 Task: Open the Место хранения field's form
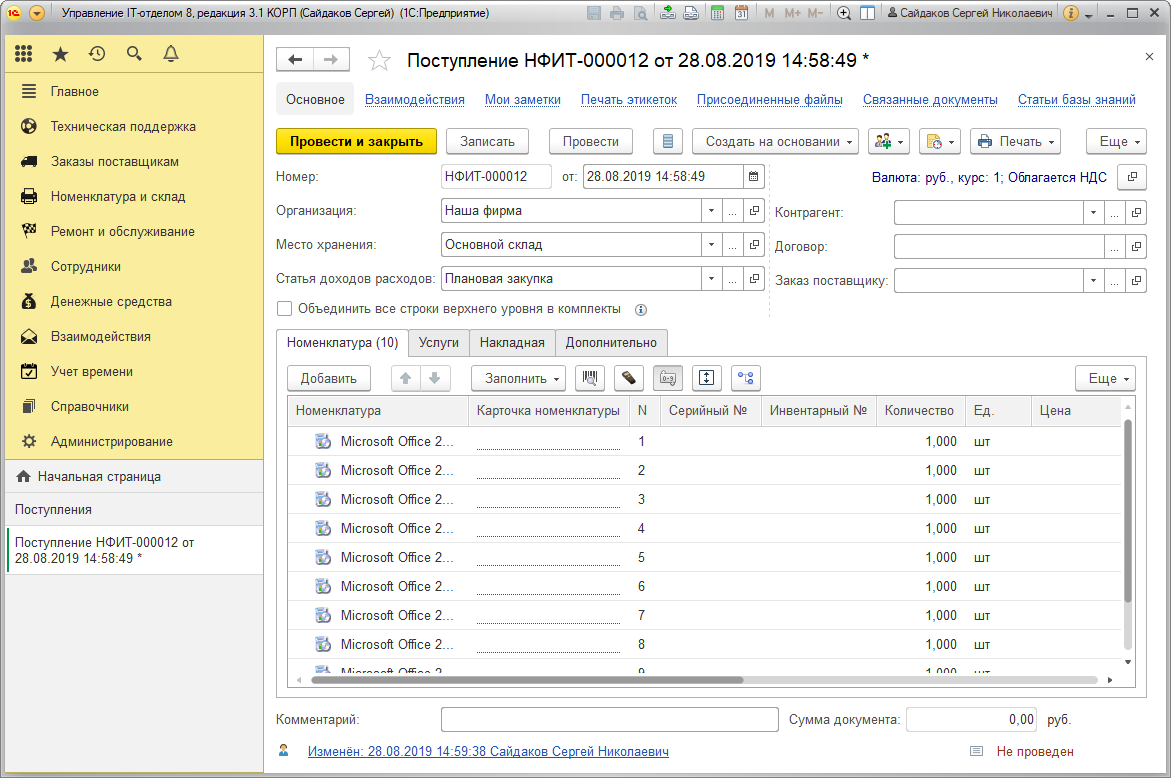(x=754, y=245)
